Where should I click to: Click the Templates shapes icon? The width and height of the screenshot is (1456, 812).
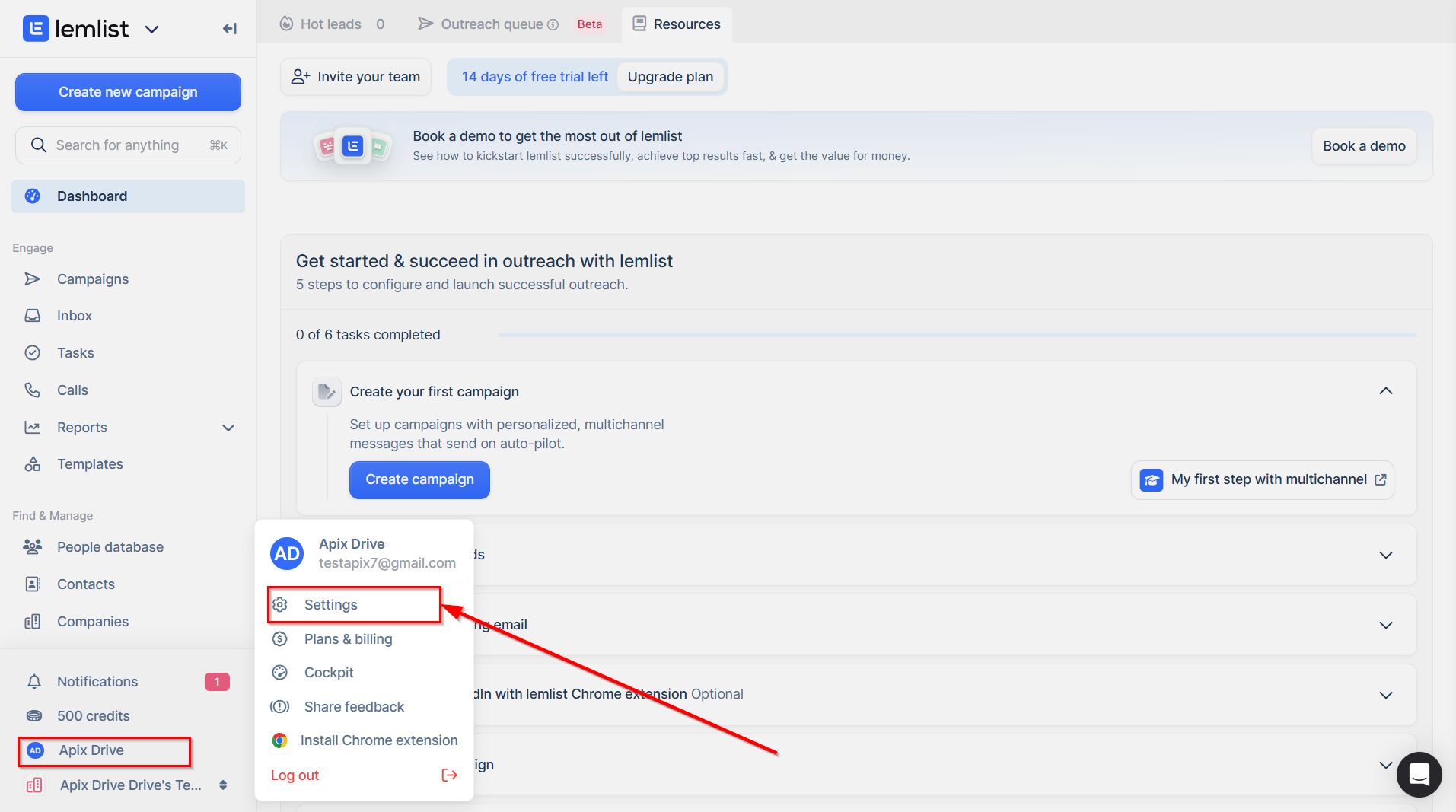tap(32, 464)
